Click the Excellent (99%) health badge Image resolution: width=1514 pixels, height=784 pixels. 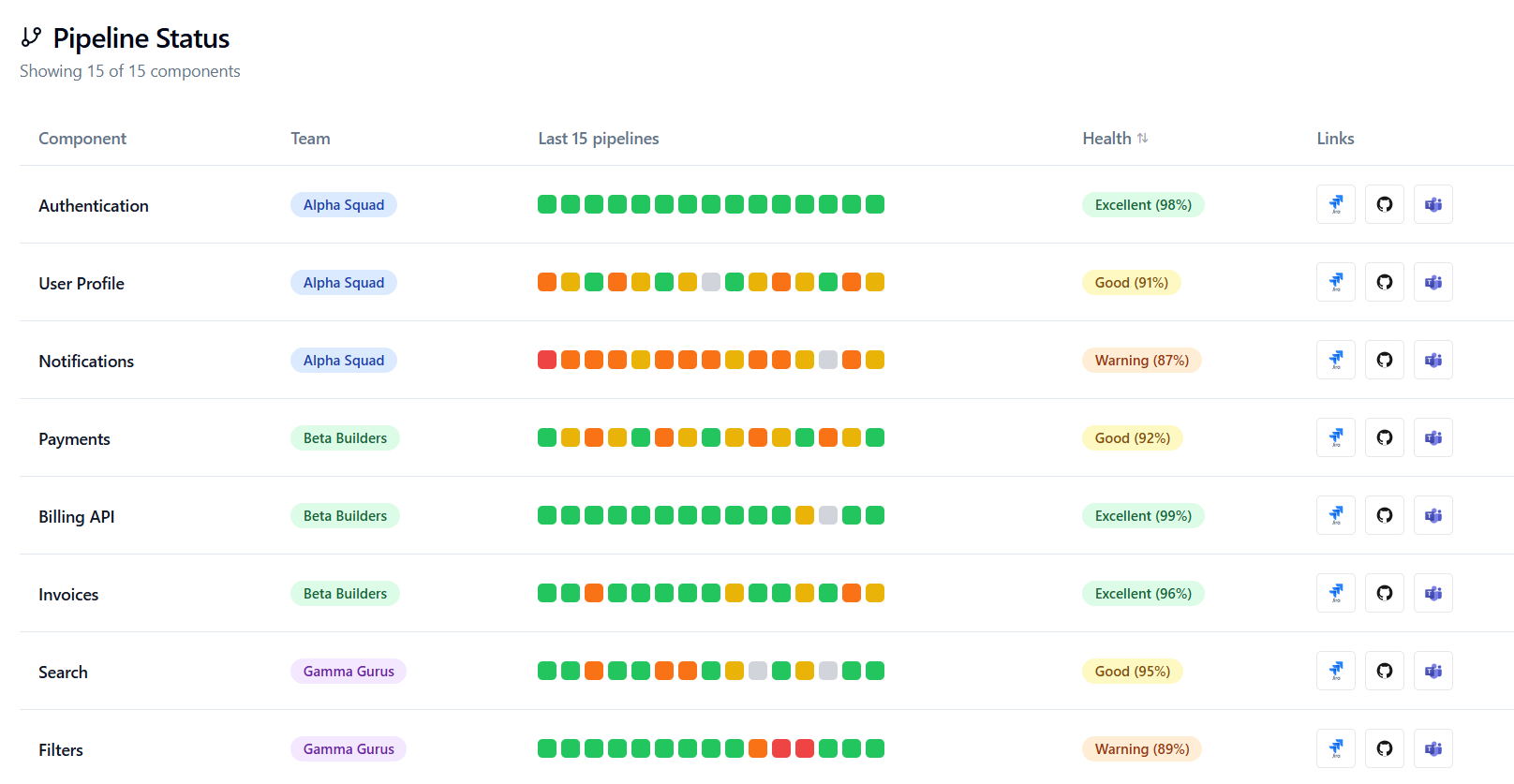click(x=1143, y=515)
